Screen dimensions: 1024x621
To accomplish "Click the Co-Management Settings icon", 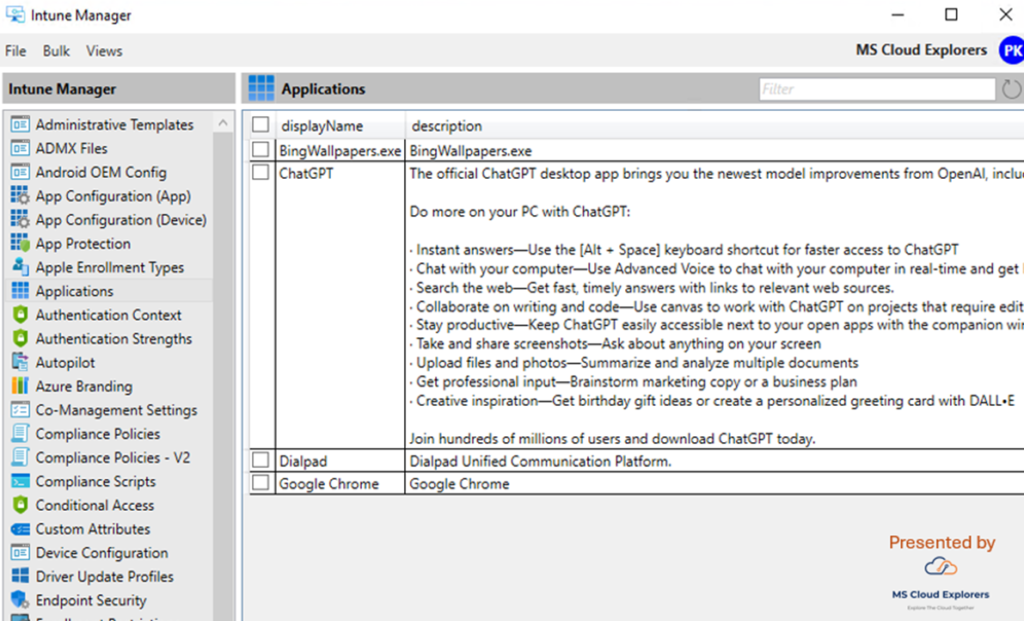I will tap(20, 410).
